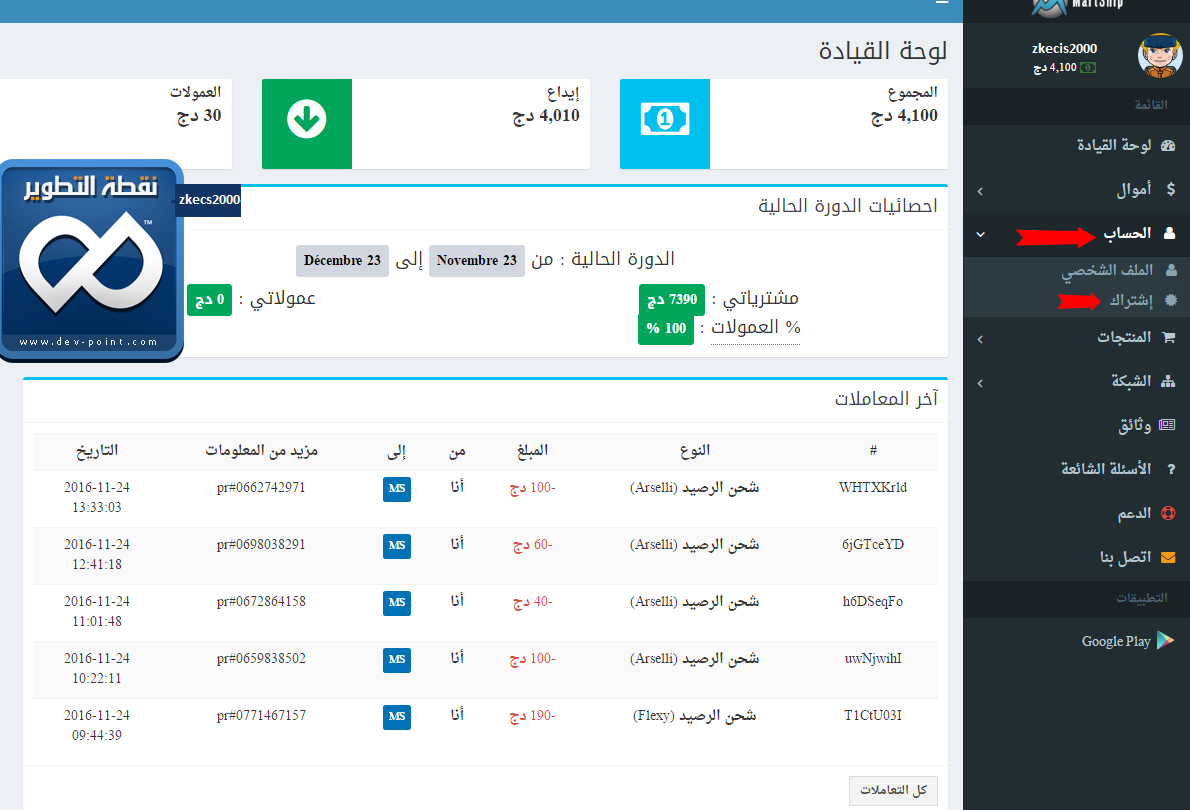Click the gear icon beside إشتراك
1190x810 pixels.
click(x=1171, y=300)
